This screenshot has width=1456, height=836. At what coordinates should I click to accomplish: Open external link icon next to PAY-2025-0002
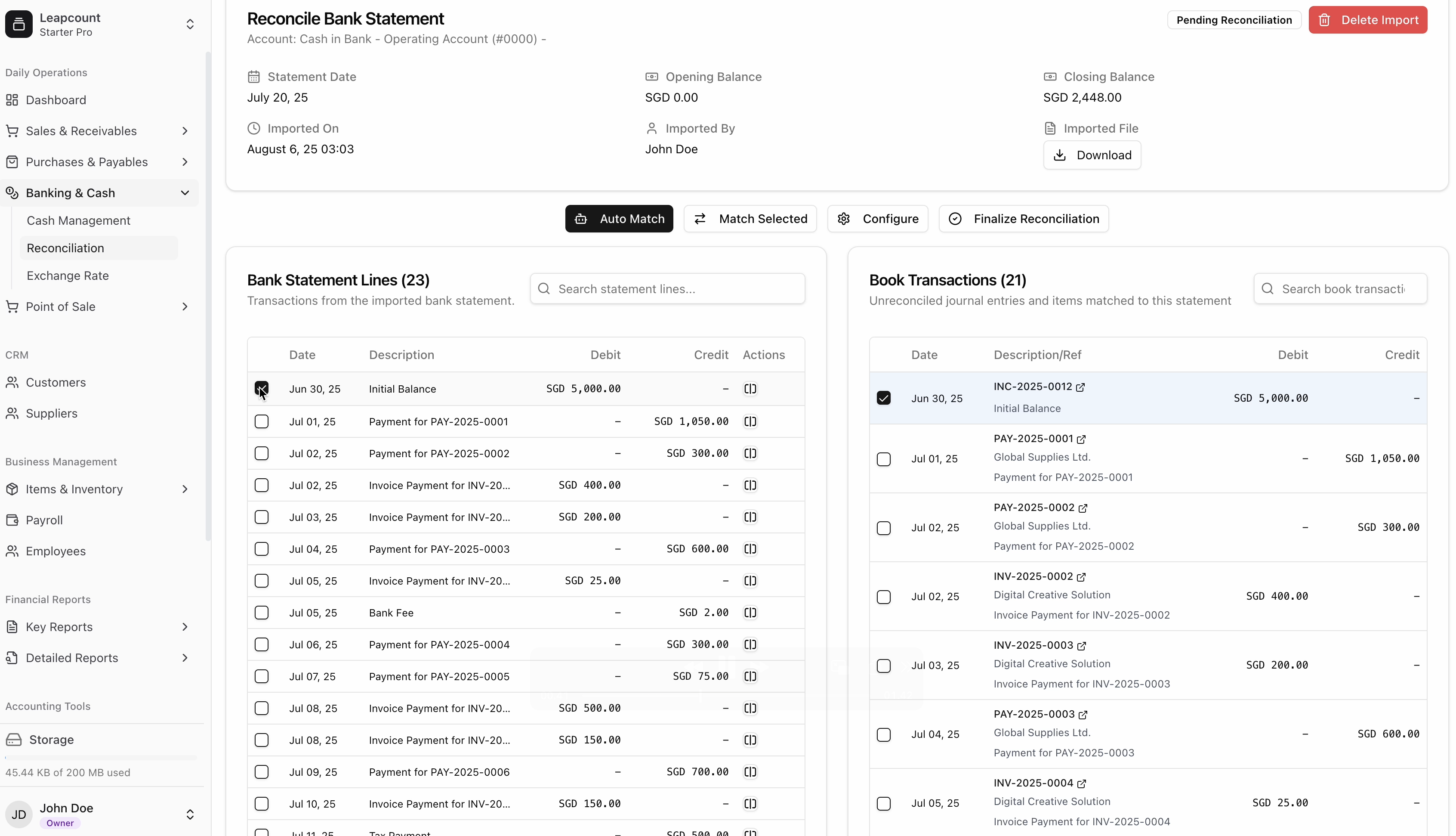pos(1083,508)
